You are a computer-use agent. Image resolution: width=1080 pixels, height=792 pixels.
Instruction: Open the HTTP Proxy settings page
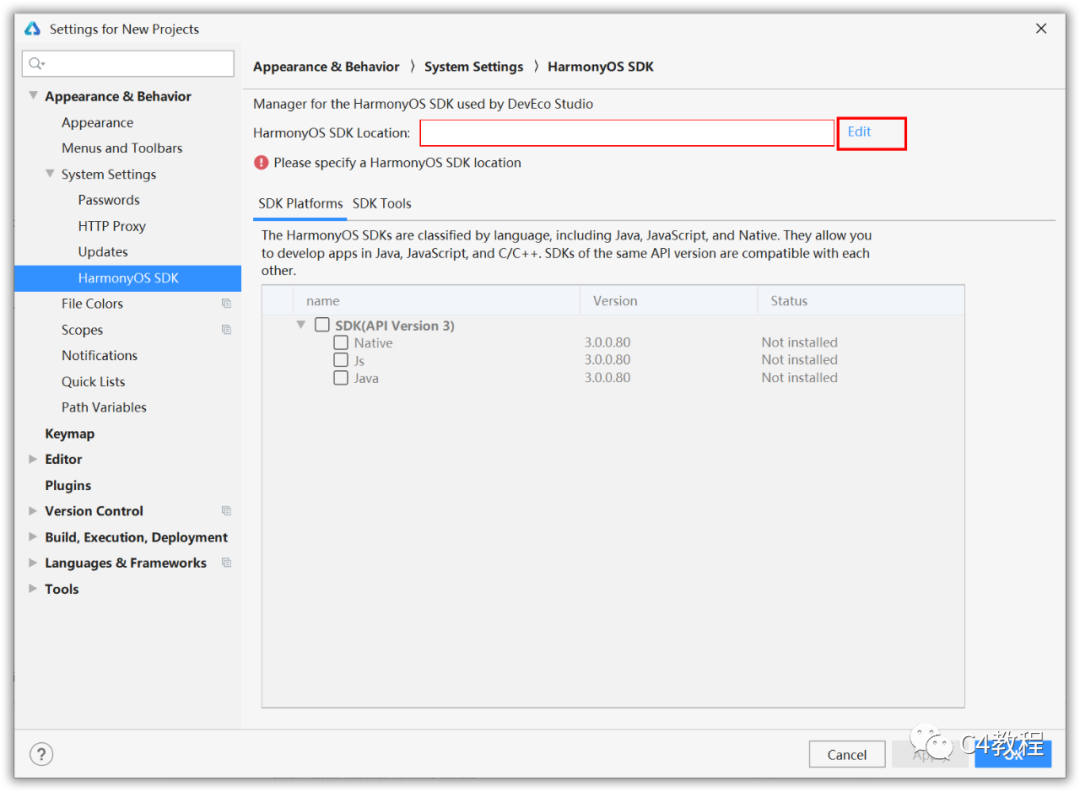pos(112,226)
